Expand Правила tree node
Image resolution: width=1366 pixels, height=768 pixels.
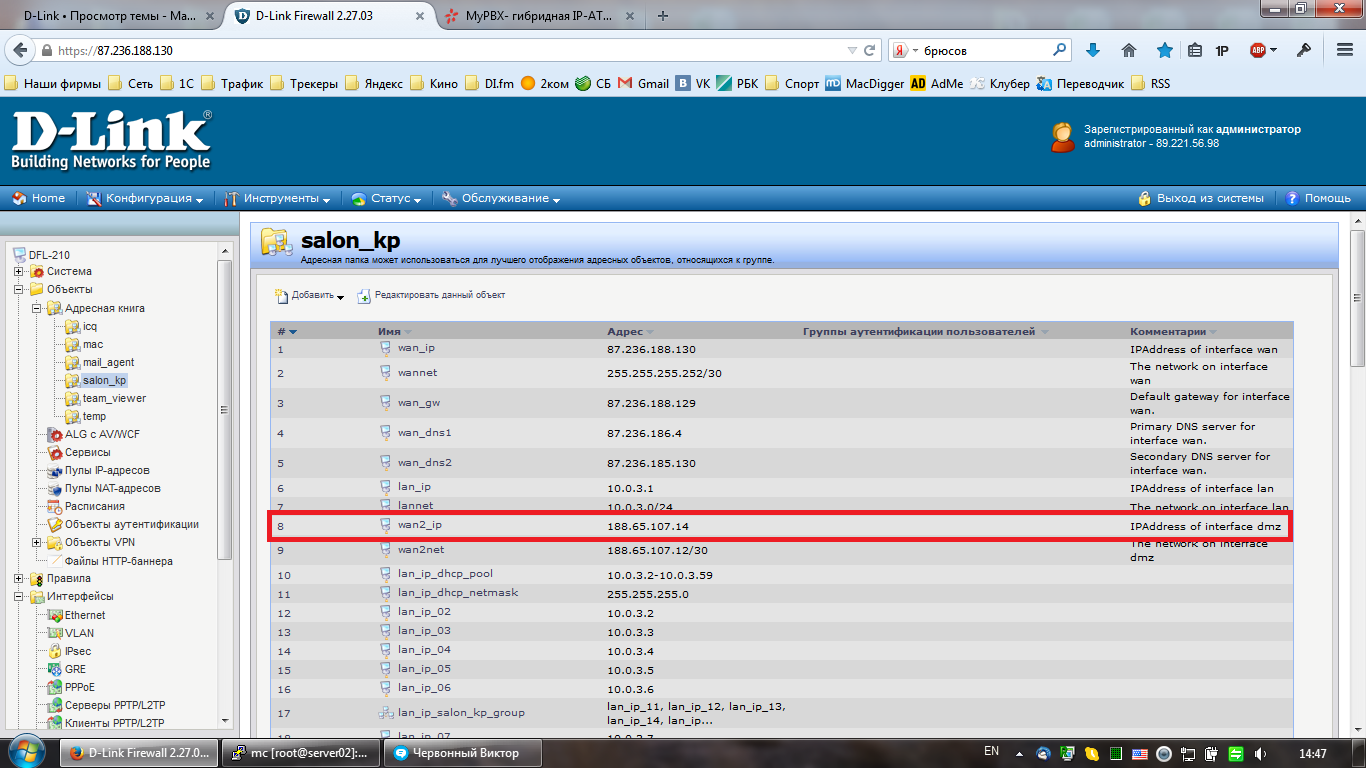19,578
